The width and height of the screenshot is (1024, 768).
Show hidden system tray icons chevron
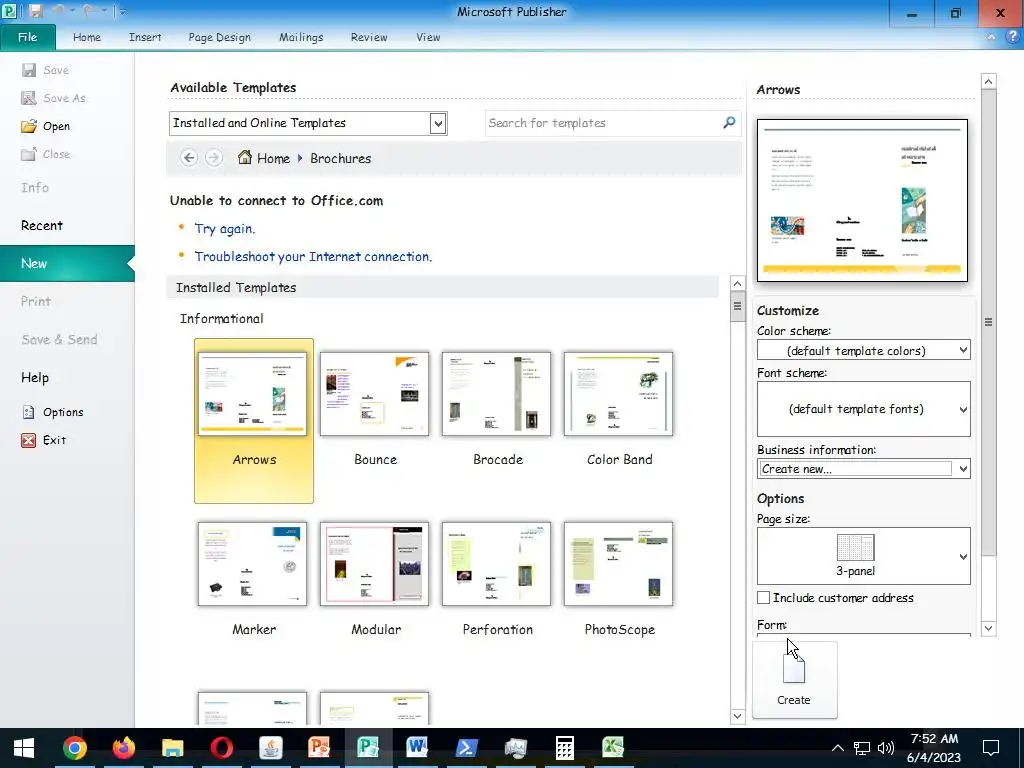tap(838, 748)
